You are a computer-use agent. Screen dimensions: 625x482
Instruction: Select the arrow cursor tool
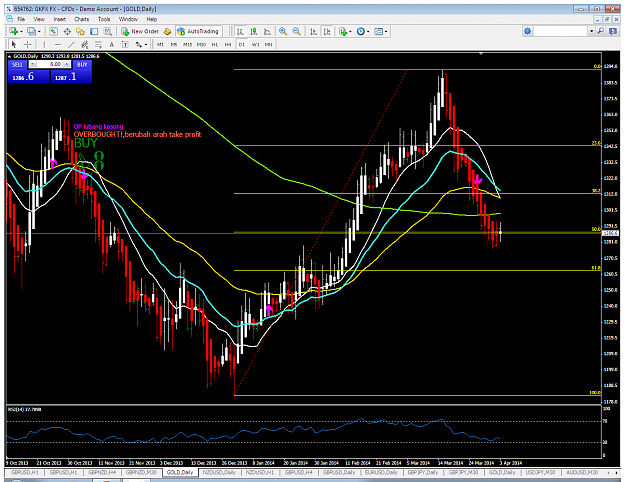14,45
